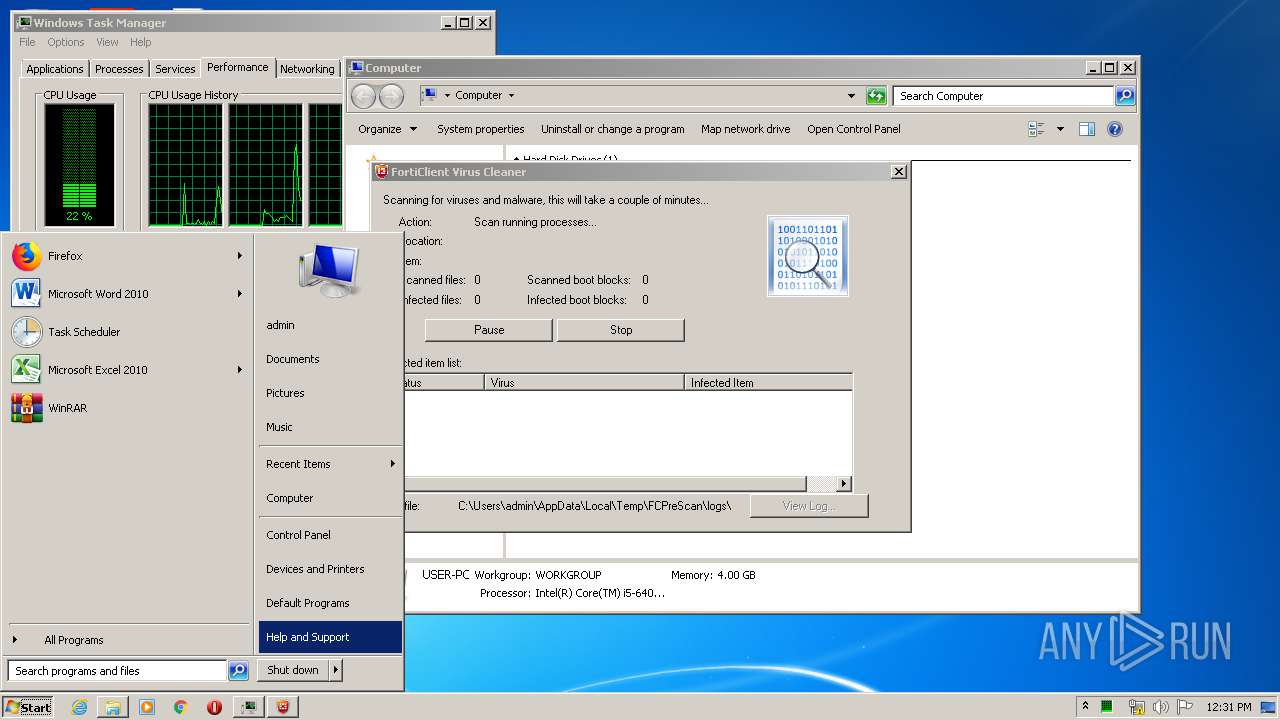The height and width of the screenshot is (720, 1280).
Task: Click Search programs and files field
Action: pos(118,671)
